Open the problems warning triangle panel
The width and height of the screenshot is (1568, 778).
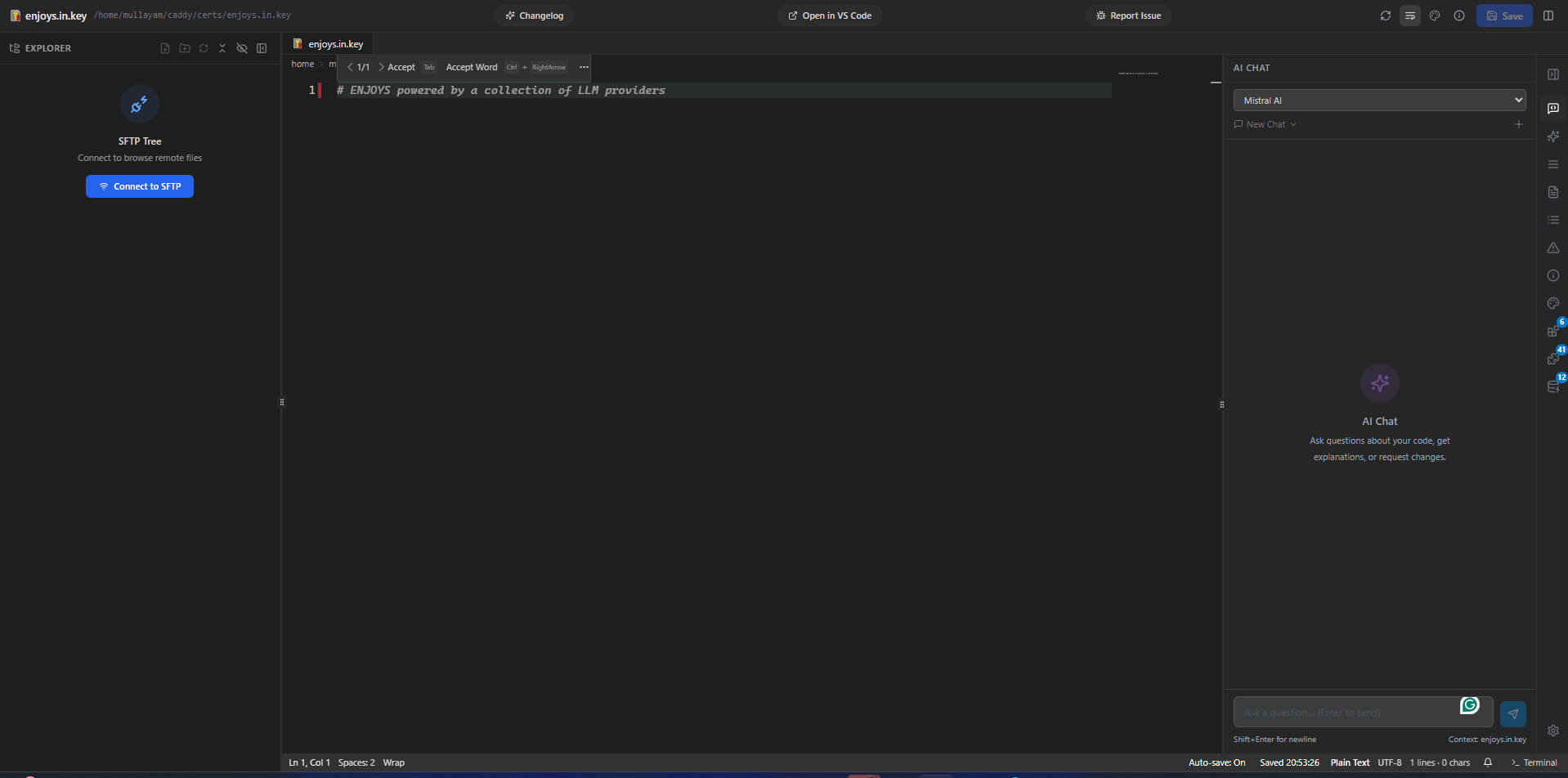(x=1553, y=248)
